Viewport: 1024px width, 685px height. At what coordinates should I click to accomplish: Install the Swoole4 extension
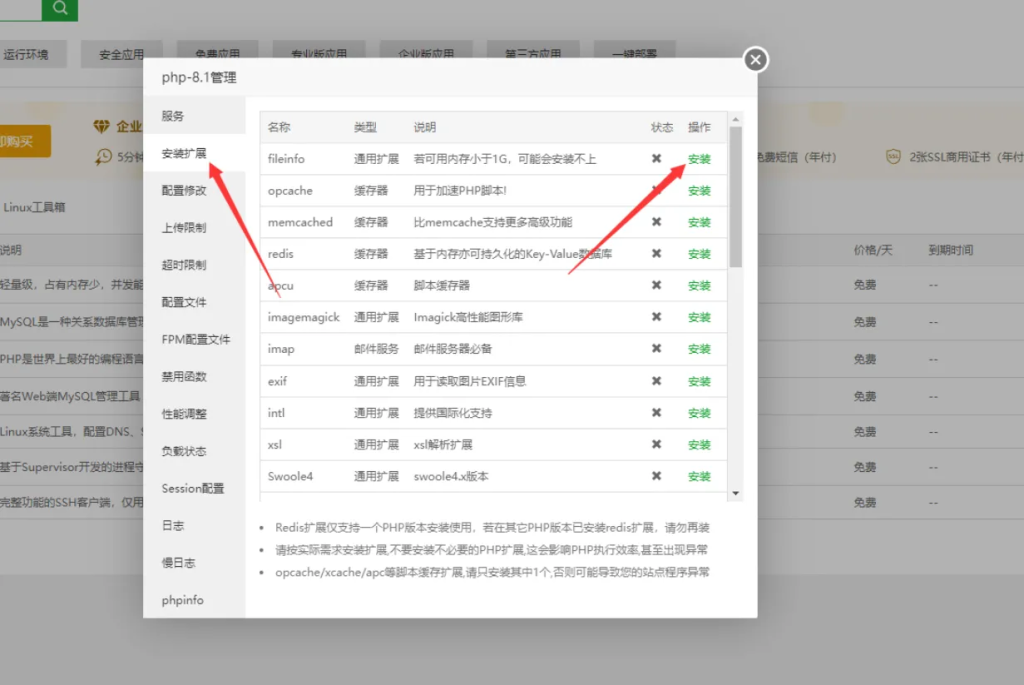pos(698,476)
